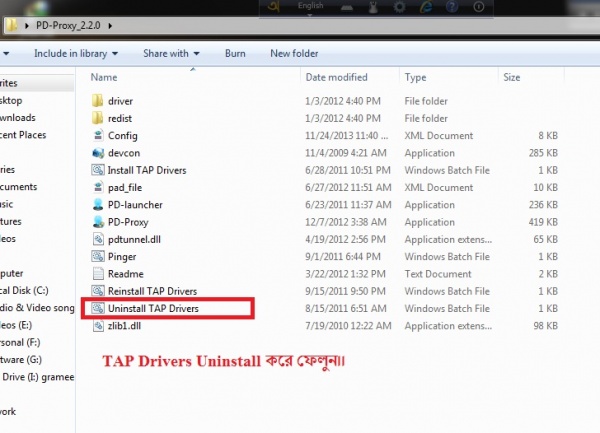Screen dimensions: 600x433
Task: Open the redist folder icon
Action: (98, 118)
